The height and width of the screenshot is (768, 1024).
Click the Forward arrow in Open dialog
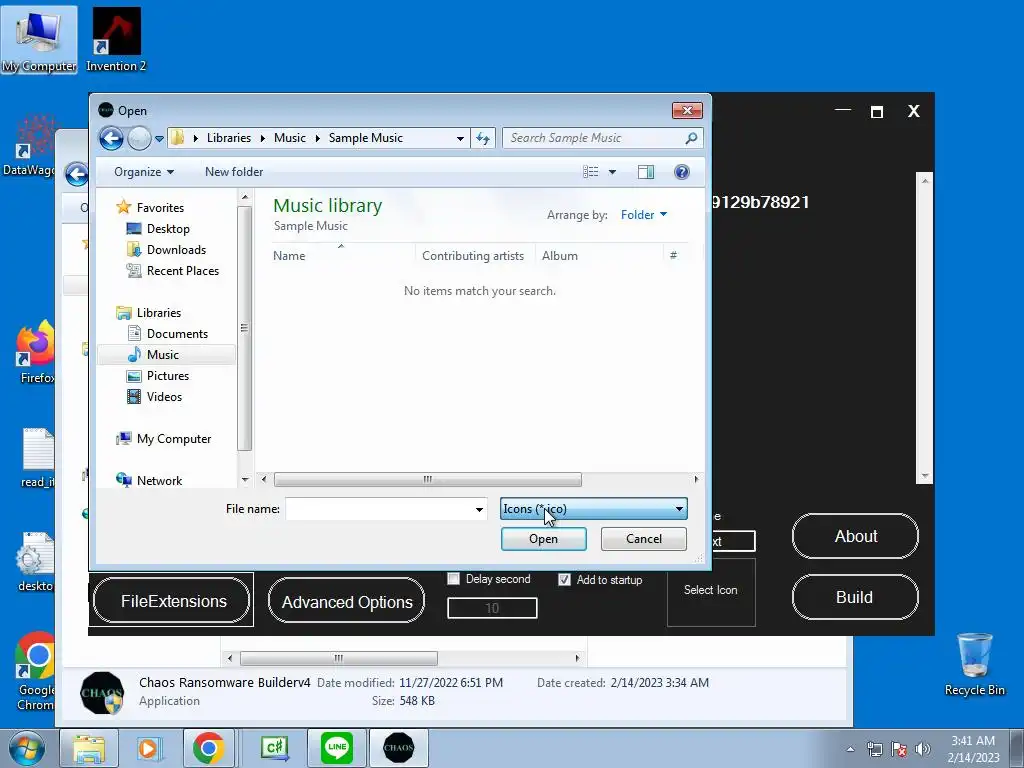coord(139,138)
